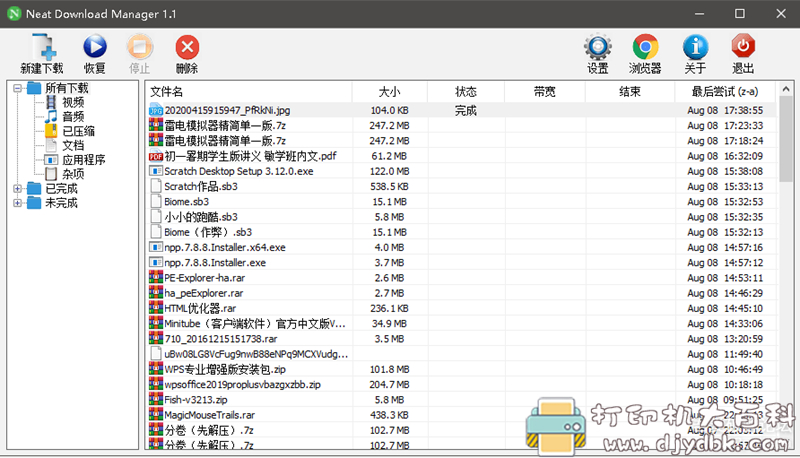The image size is (800, 458).
Task: Select the 已压缩 tree item label
Action: [x=79, y=131]
